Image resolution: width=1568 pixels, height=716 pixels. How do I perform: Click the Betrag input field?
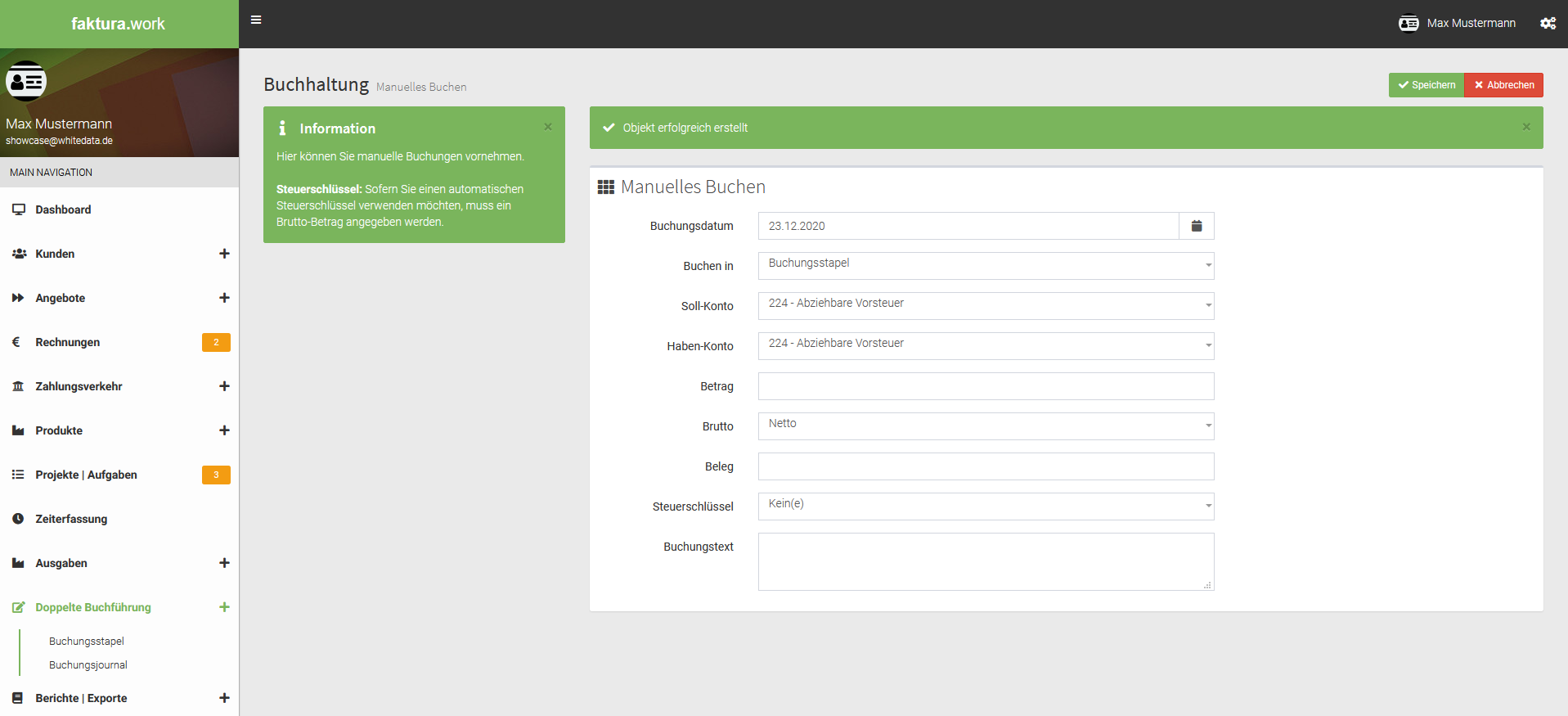tap(986, 386)
